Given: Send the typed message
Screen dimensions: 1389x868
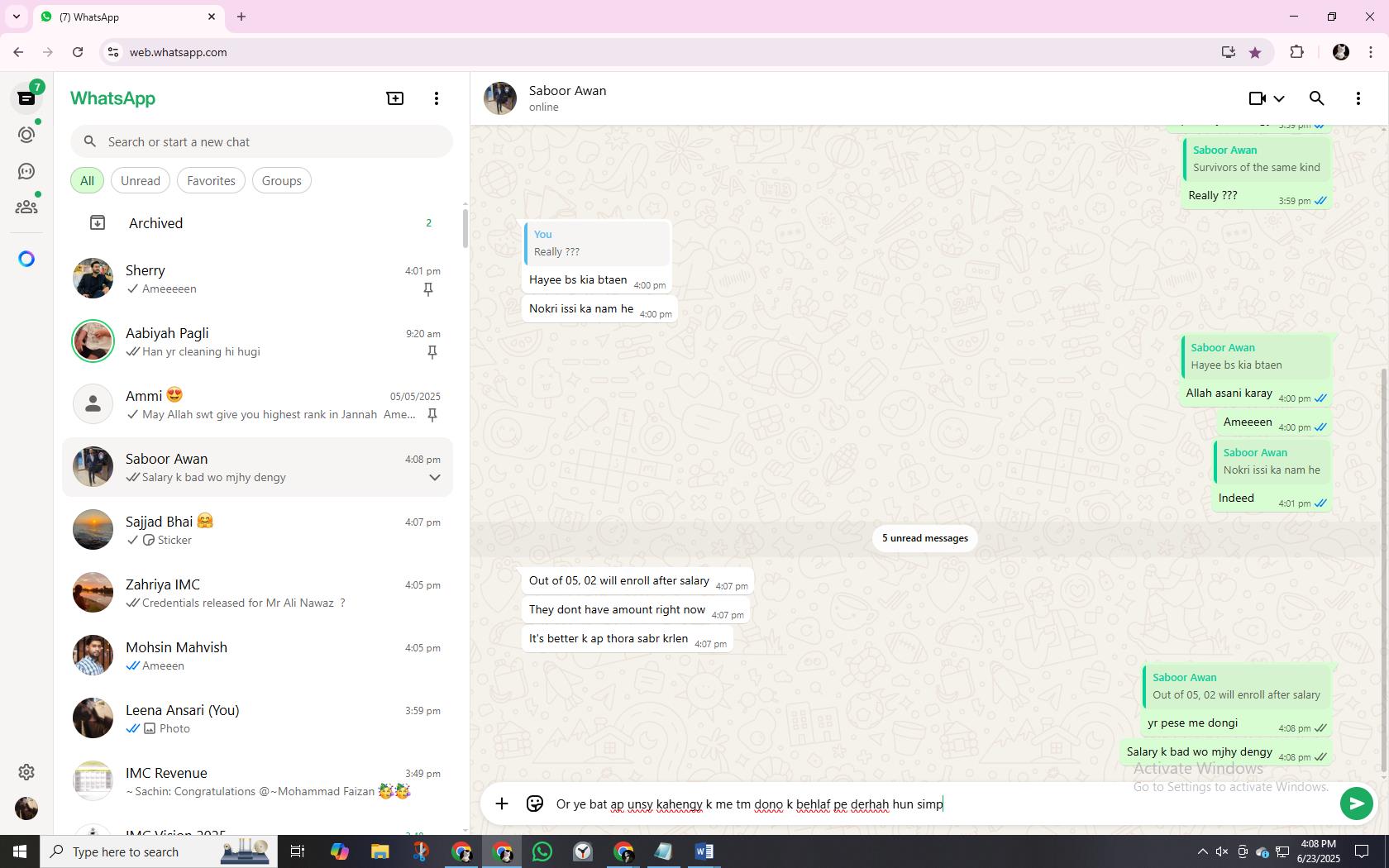Looking at the screenshot, I should point(1356,804).
